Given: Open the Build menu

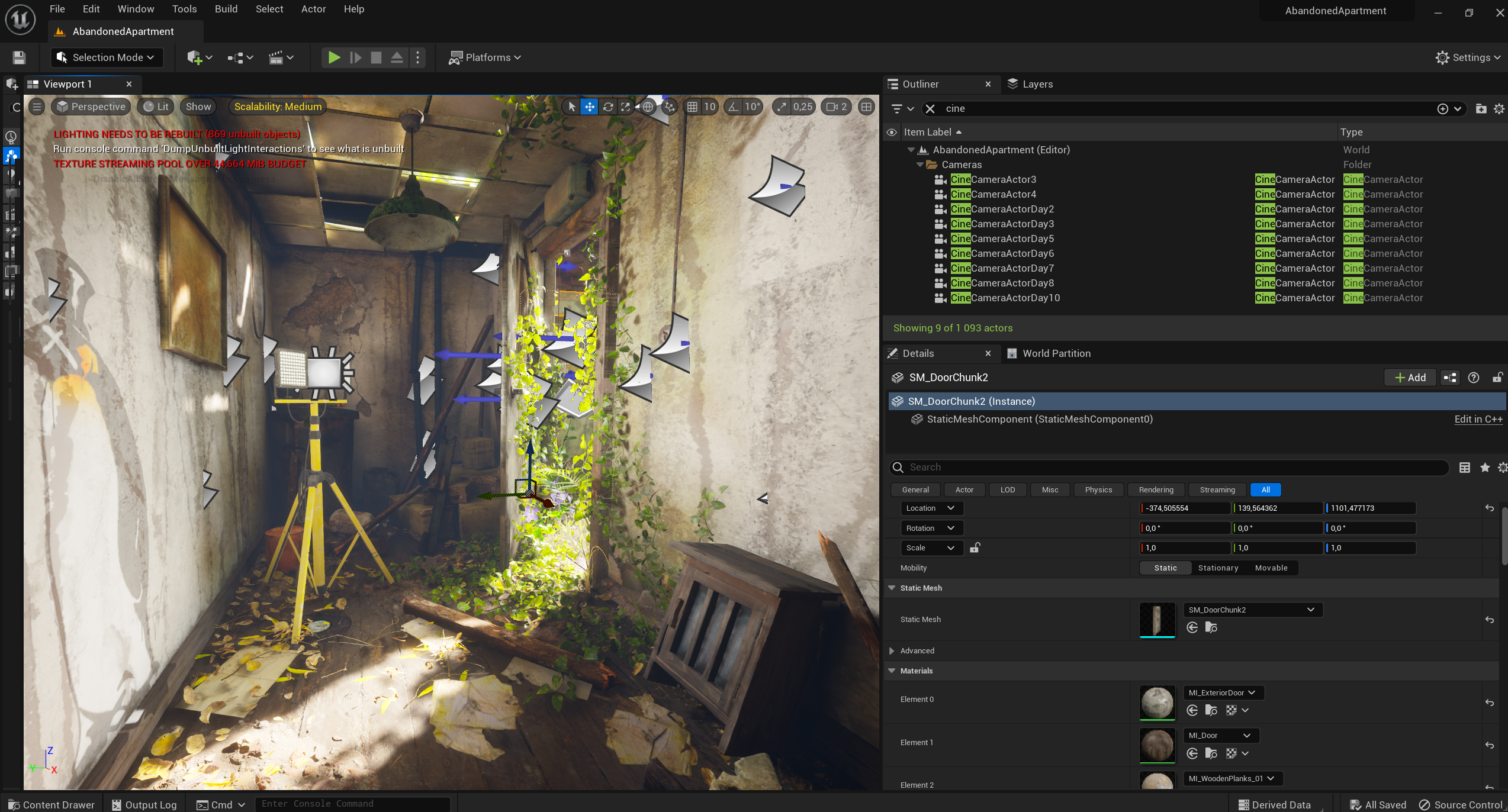Looking at the screenshot, I should (x=226, y=9).
